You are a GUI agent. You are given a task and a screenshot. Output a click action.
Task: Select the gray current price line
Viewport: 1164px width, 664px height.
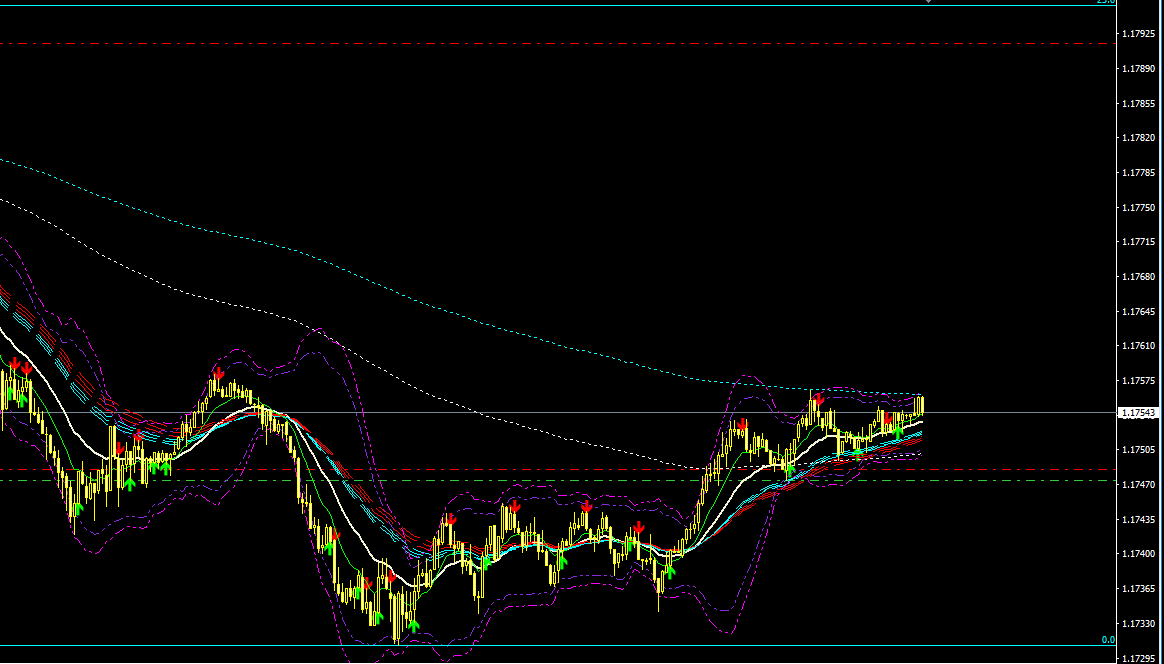pyautogui.click(x=558, y=412)
